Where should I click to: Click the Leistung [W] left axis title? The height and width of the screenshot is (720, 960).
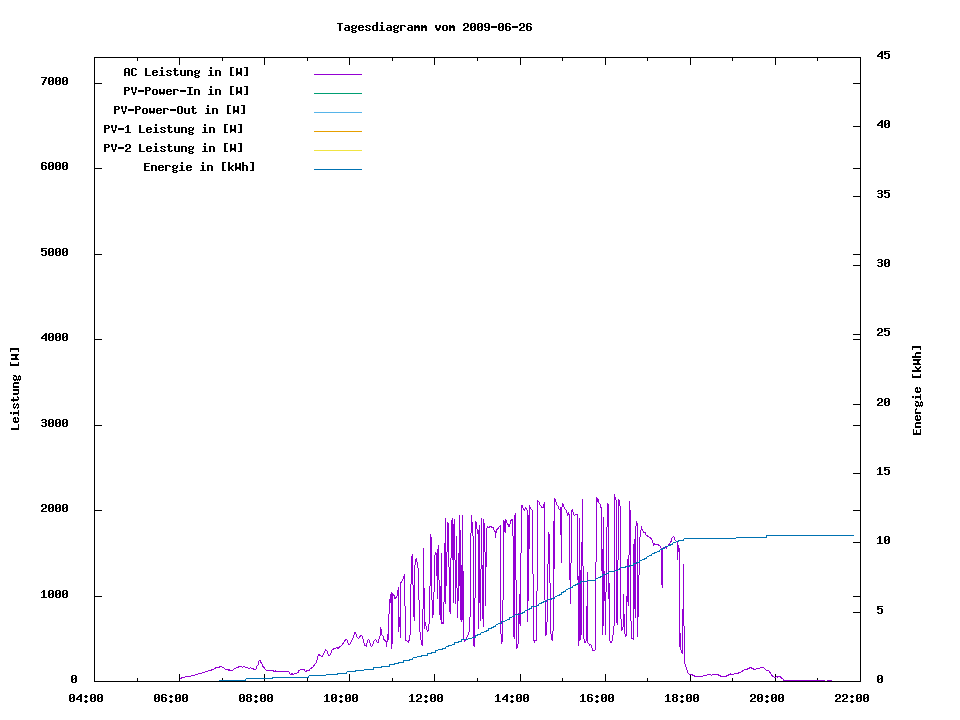click(15, 389)
